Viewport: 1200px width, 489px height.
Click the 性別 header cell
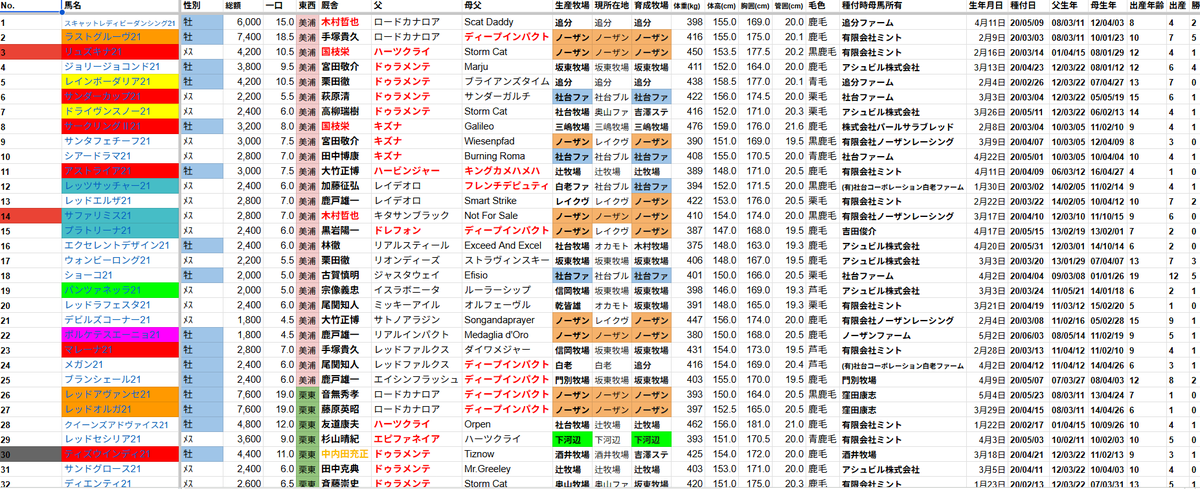point(202,6)
